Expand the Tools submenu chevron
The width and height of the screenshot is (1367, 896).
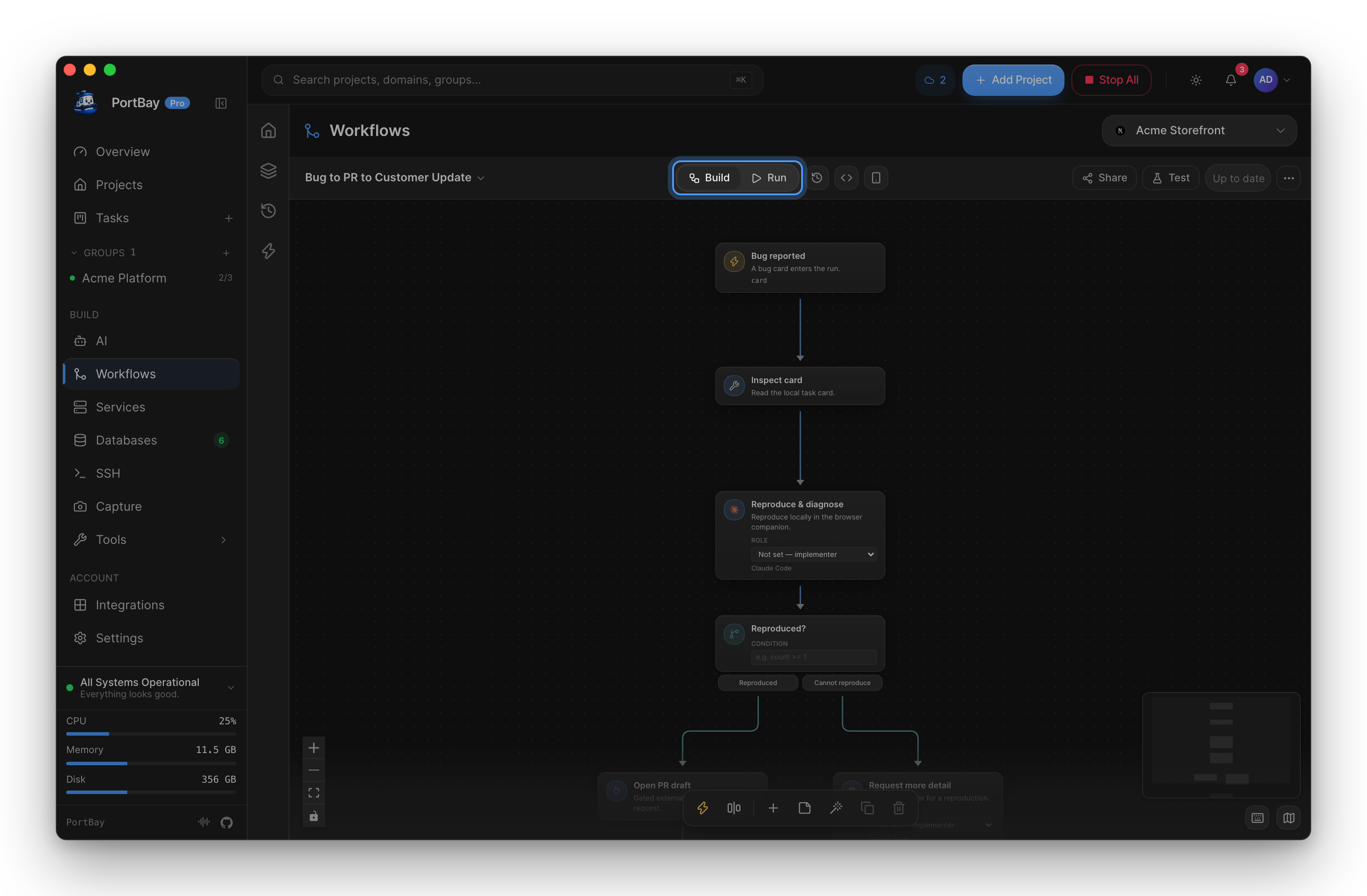224,540
